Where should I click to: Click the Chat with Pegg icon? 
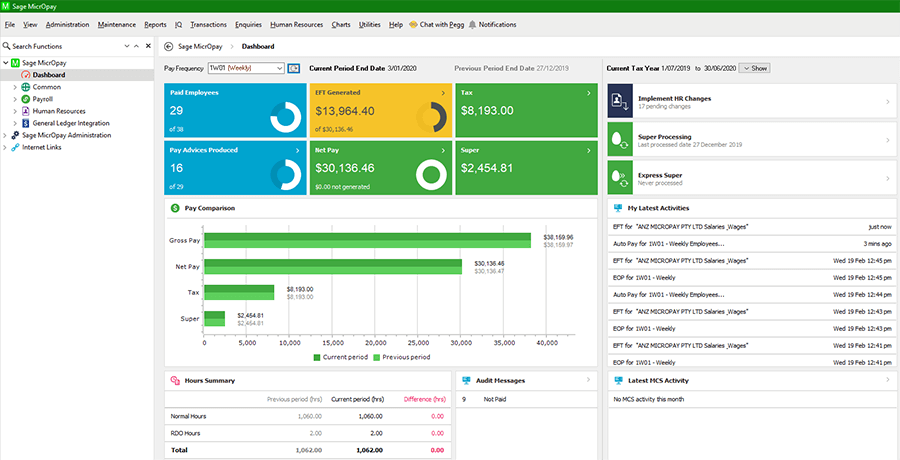coord(413,25)
